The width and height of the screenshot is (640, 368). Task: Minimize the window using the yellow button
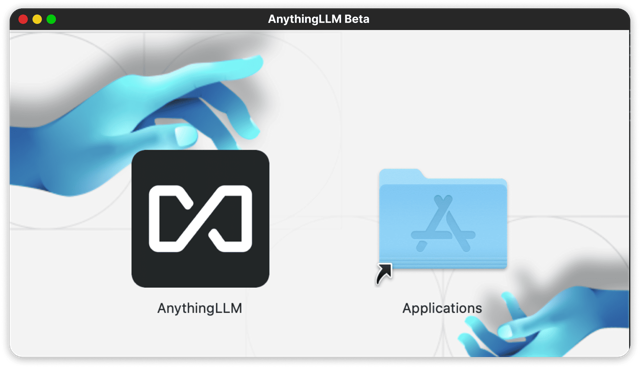point(37,19)
